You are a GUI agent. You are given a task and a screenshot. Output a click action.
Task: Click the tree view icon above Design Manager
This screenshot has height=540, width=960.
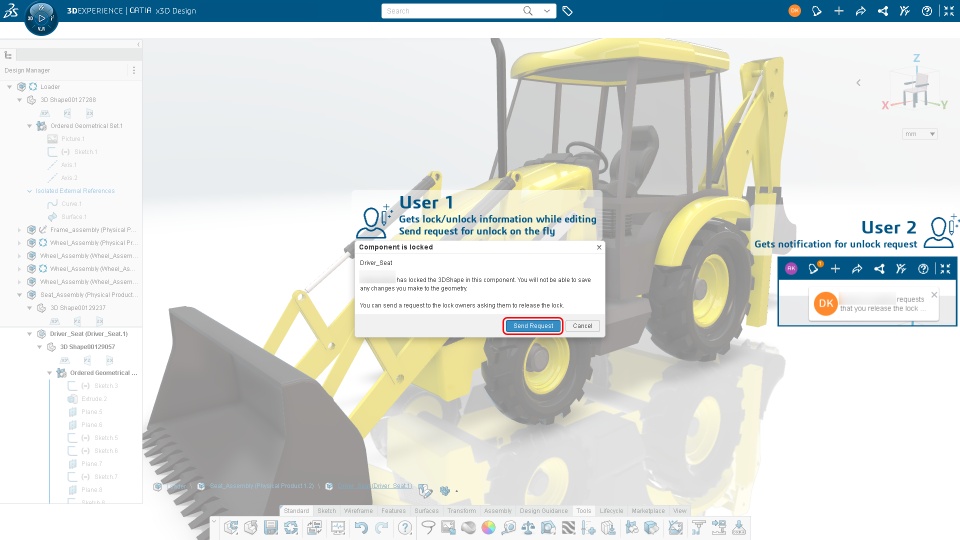[x=9, y=55]
